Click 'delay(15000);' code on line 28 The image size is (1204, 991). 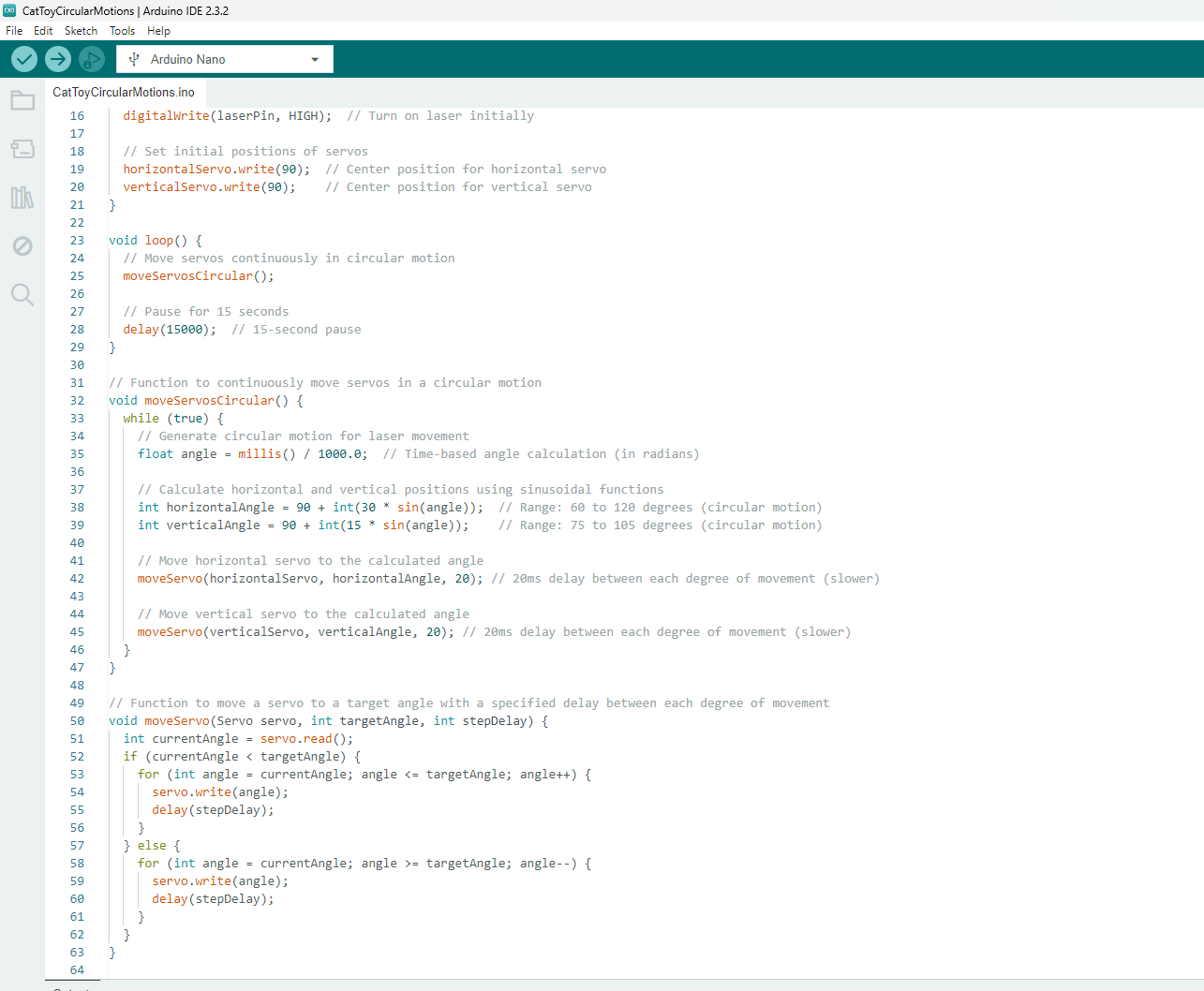coord(170,330)
